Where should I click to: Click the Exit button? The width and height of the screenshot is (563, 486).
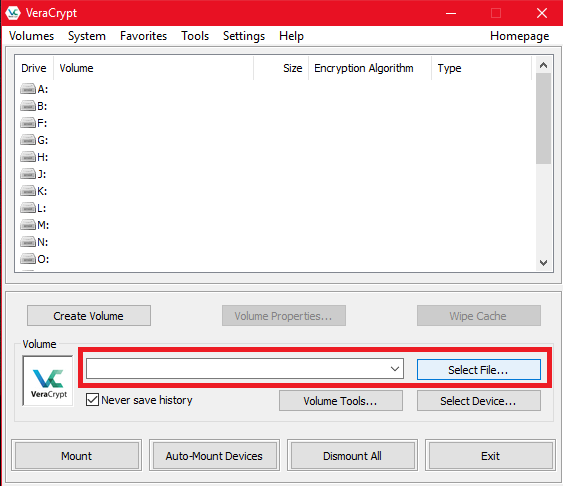pyautogui.click(x=490, y=455)
